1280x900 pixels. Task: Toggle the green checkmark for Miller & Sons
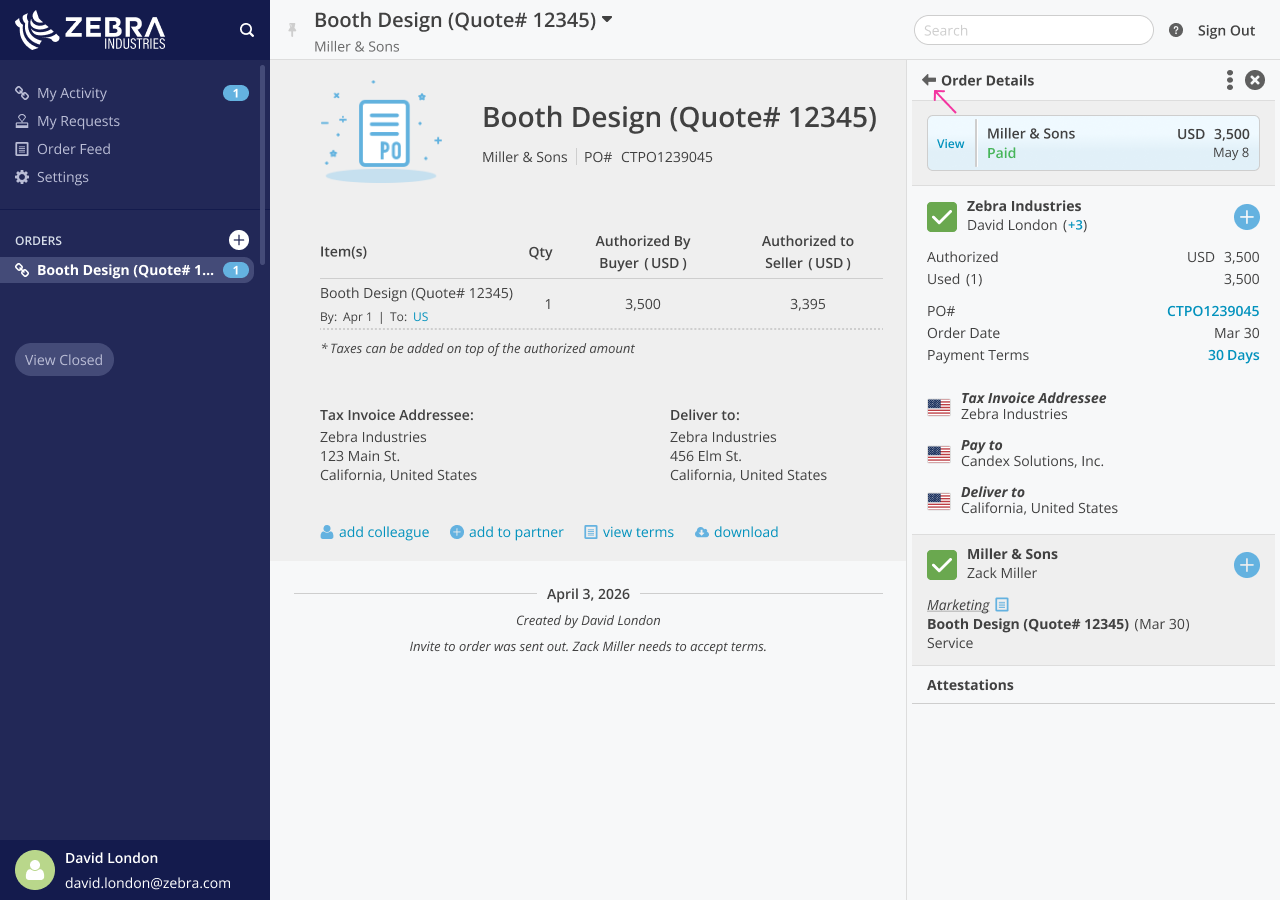click(x=942, y=565)
